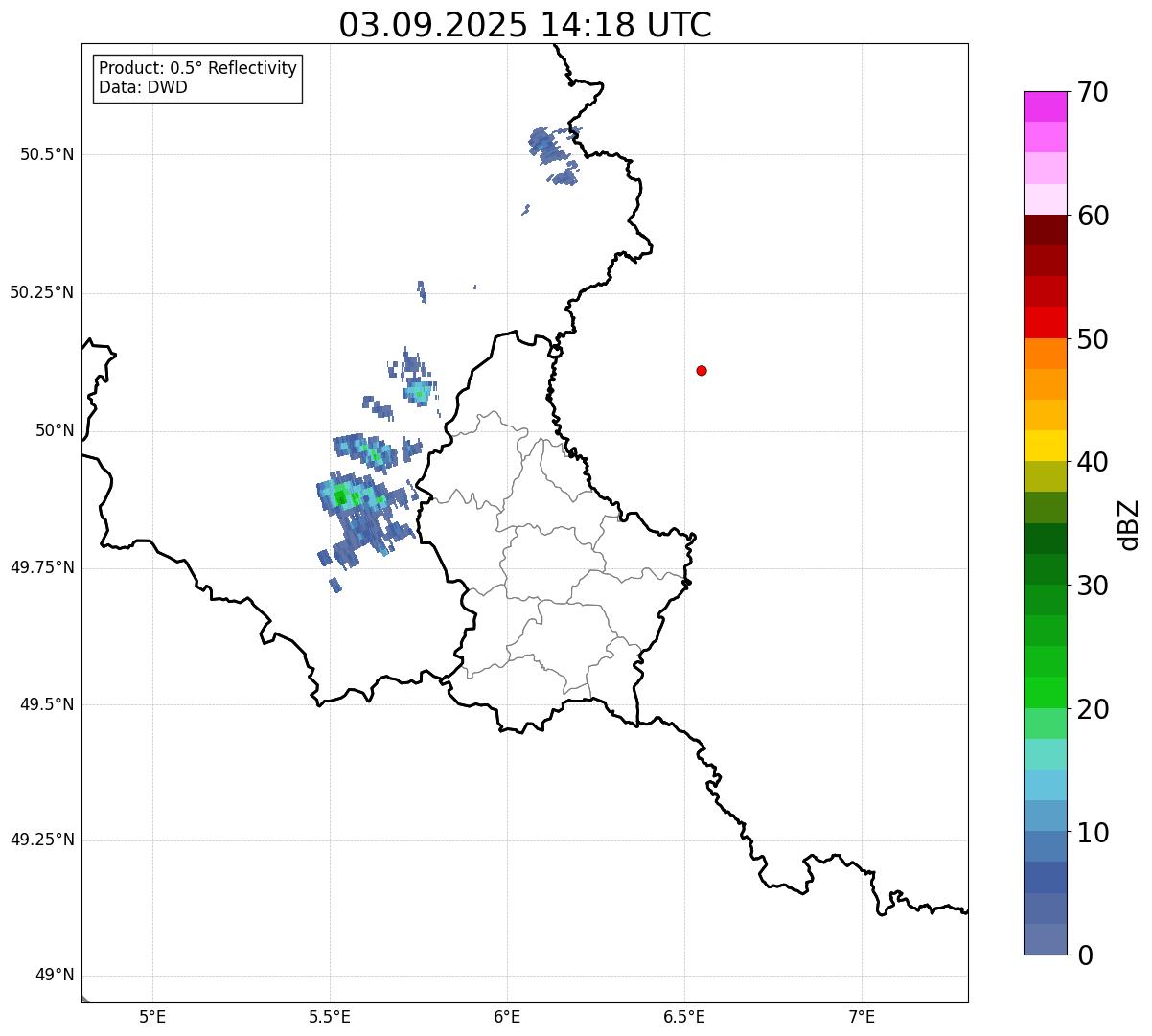This screenshot has height=1036, width=1152.
Task: Click the colorbar tick label "0"
Action: click(x=1085, y=955)
